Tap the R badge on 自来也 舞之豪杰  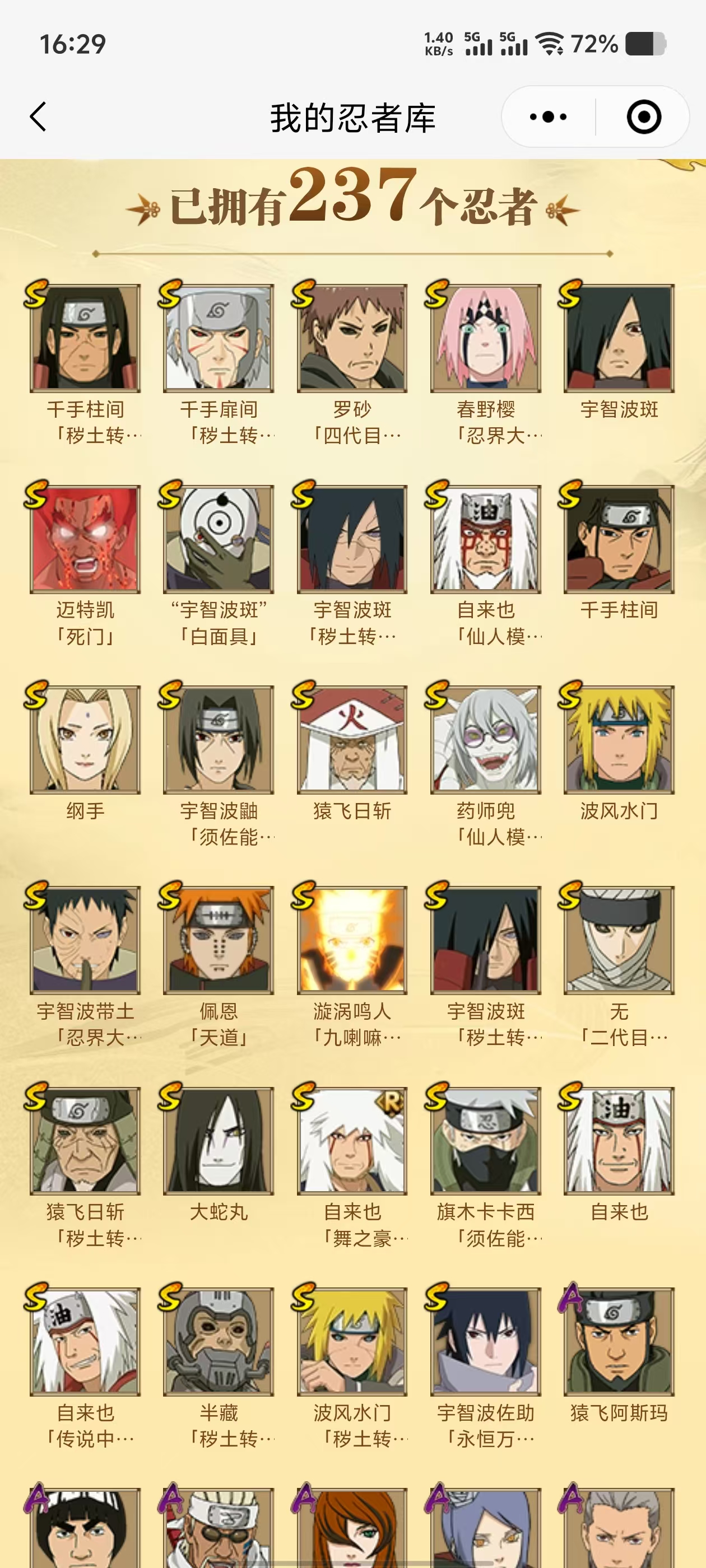(x=391, y=1102)
